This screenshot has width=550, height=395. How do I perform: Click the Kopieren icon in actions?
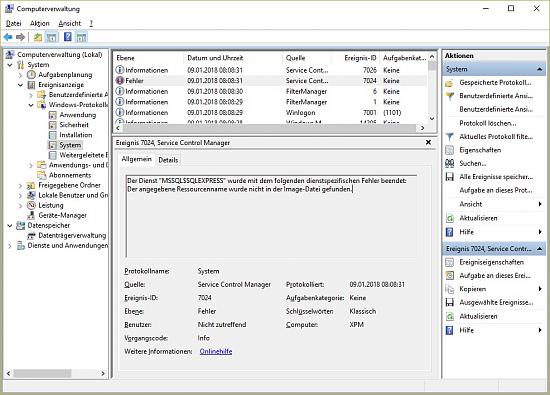pos(449,289)
